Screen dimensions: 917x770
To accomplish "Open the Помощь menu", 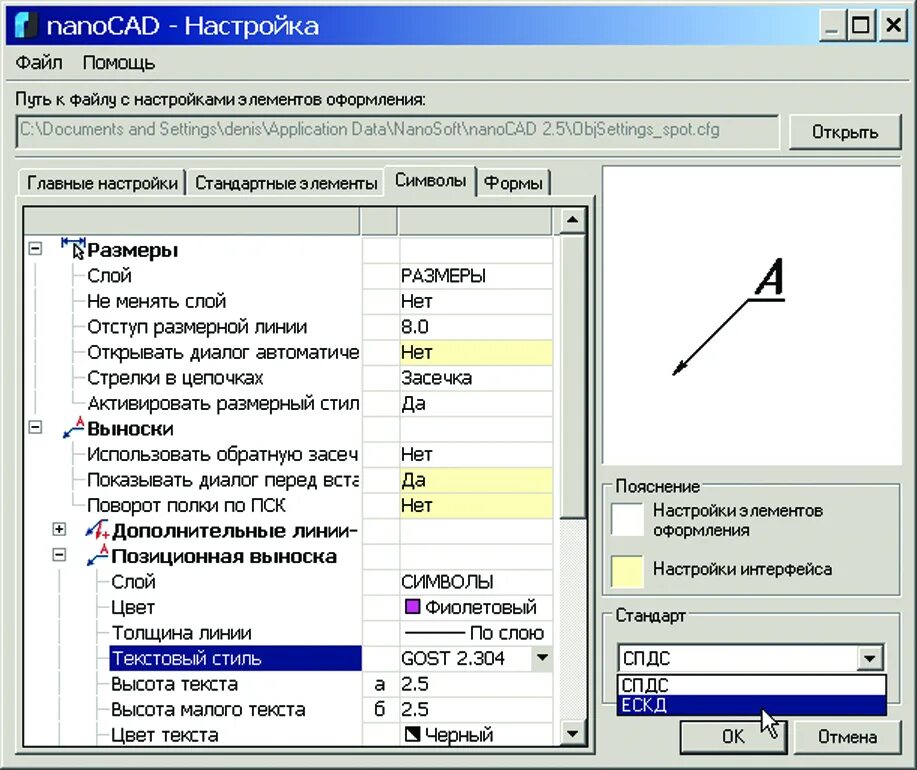I will point(119,62).
